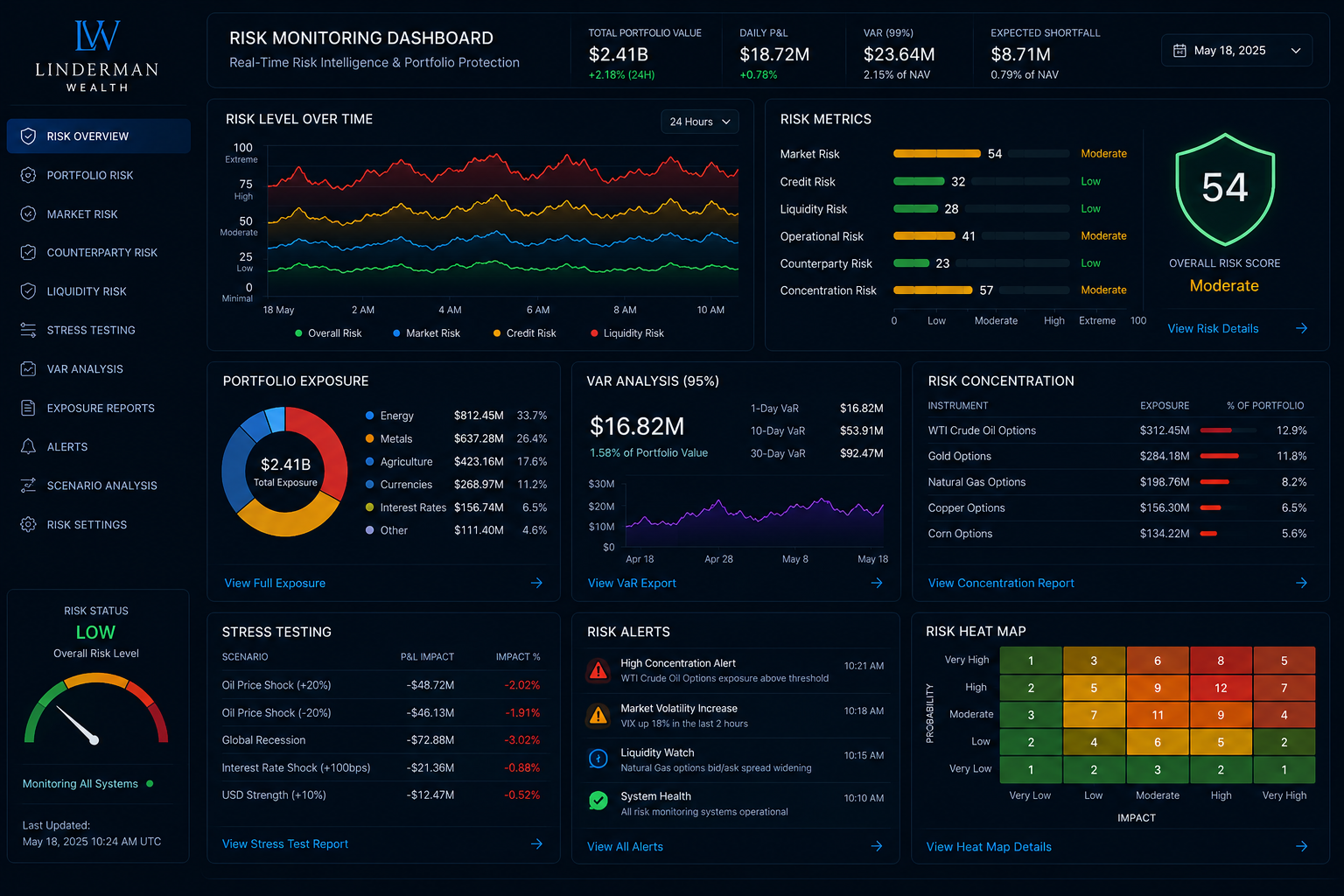
Task: Click the Stress Testing sidebar icon
Action: pos(28,330)
